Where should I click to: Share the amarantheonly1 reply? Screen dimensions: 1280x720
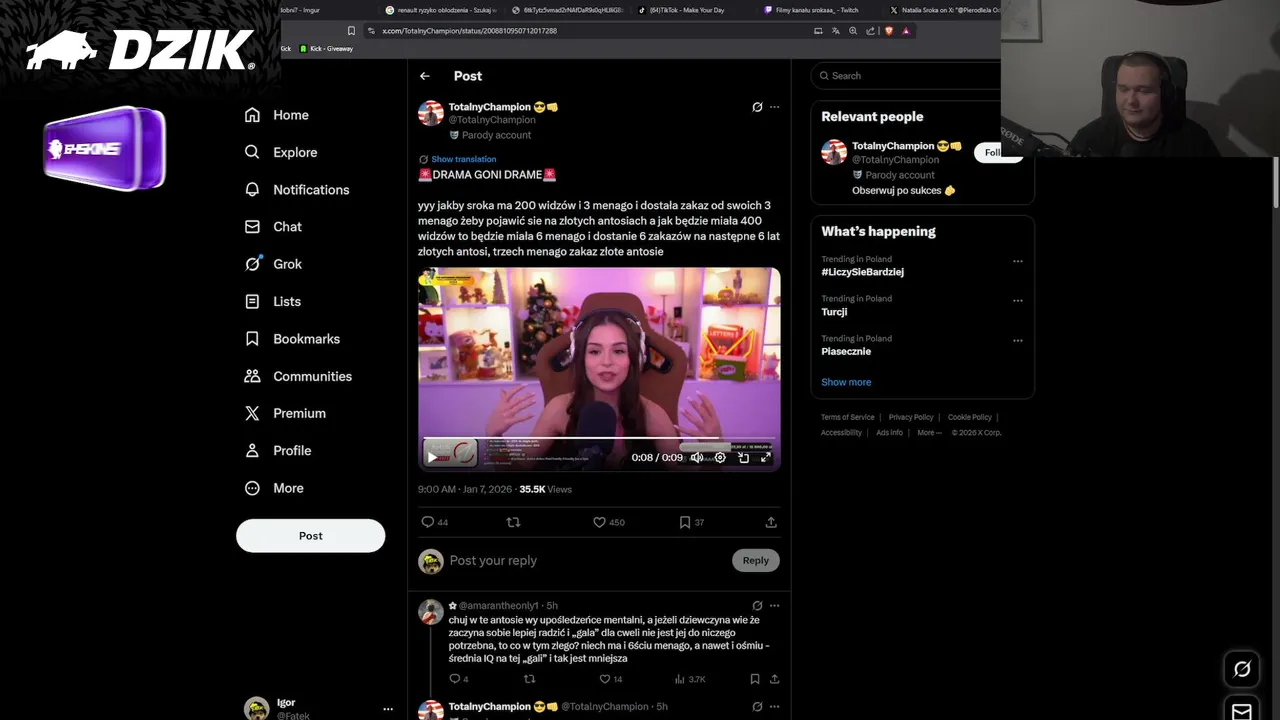pos(774,679)
